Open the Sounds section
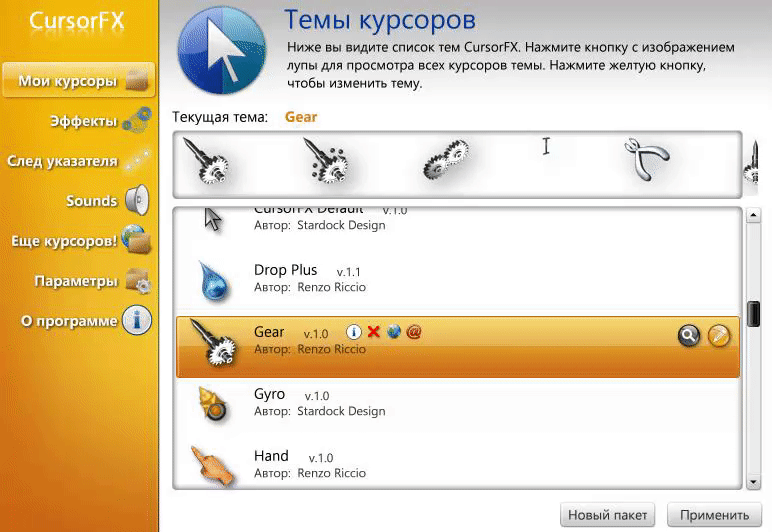 point(107,200)
